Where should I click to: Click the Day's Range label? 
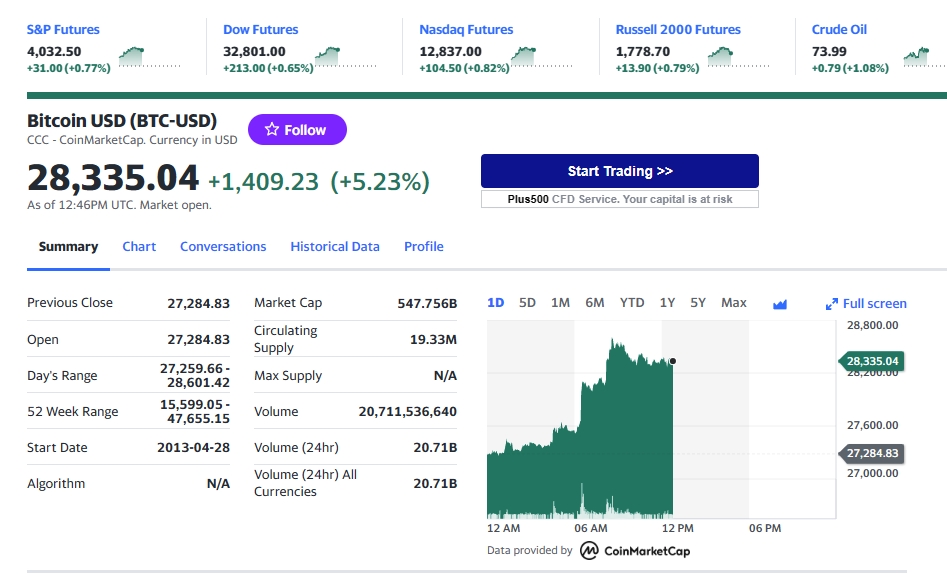[62, 375]
